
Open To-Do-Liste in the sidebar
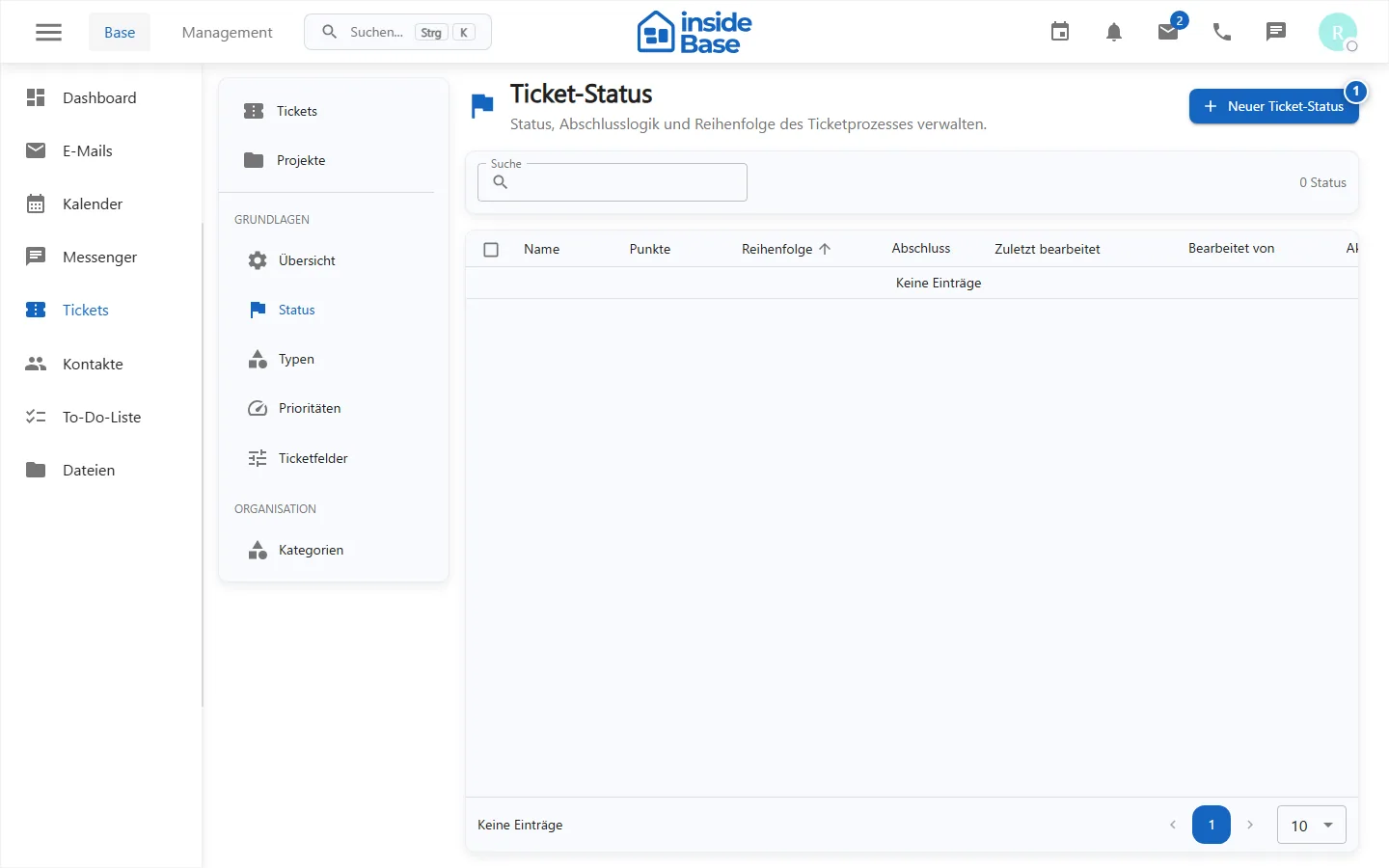(101, 417)
